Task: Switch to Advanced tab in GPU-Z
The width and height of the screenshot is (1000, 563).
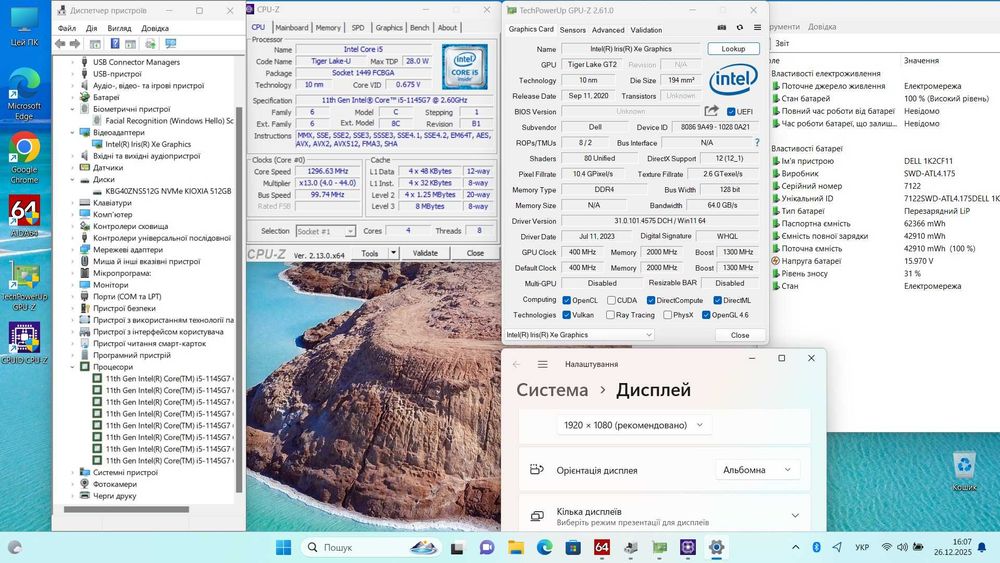Action: click(x=608, y=30)
